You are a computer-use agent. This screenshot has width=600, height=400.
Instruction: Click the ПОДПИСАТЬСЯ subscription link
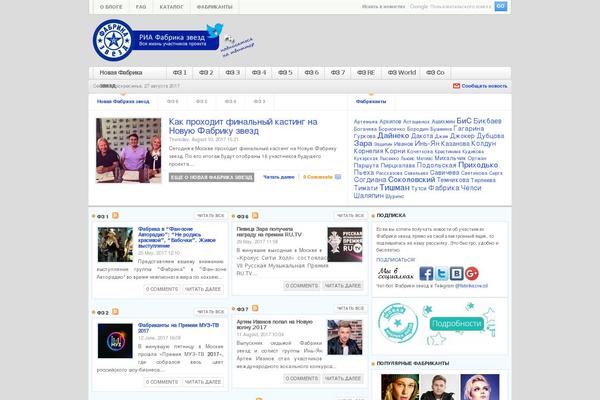coord(395,260)
